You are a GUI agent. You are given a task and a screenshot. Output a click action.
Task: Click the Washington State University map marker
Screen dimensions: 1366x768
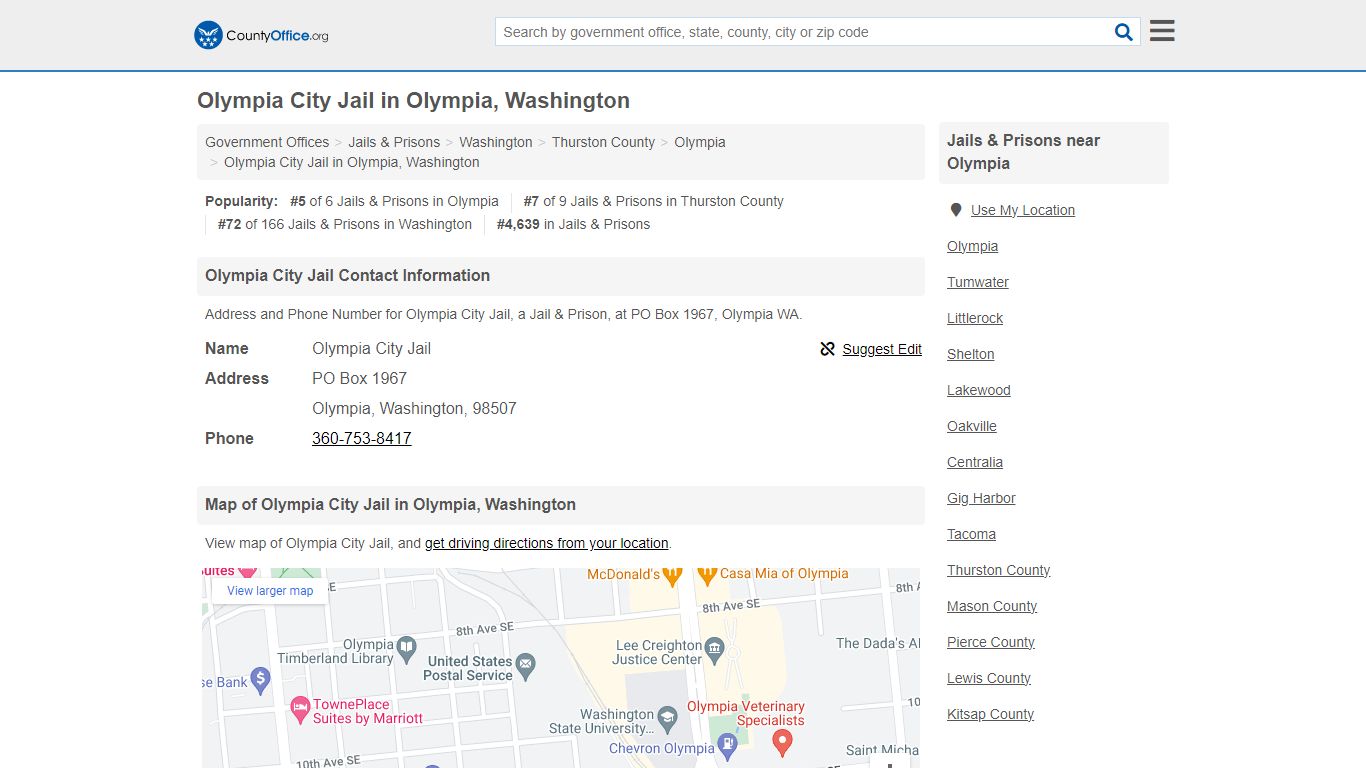(668, 717)
